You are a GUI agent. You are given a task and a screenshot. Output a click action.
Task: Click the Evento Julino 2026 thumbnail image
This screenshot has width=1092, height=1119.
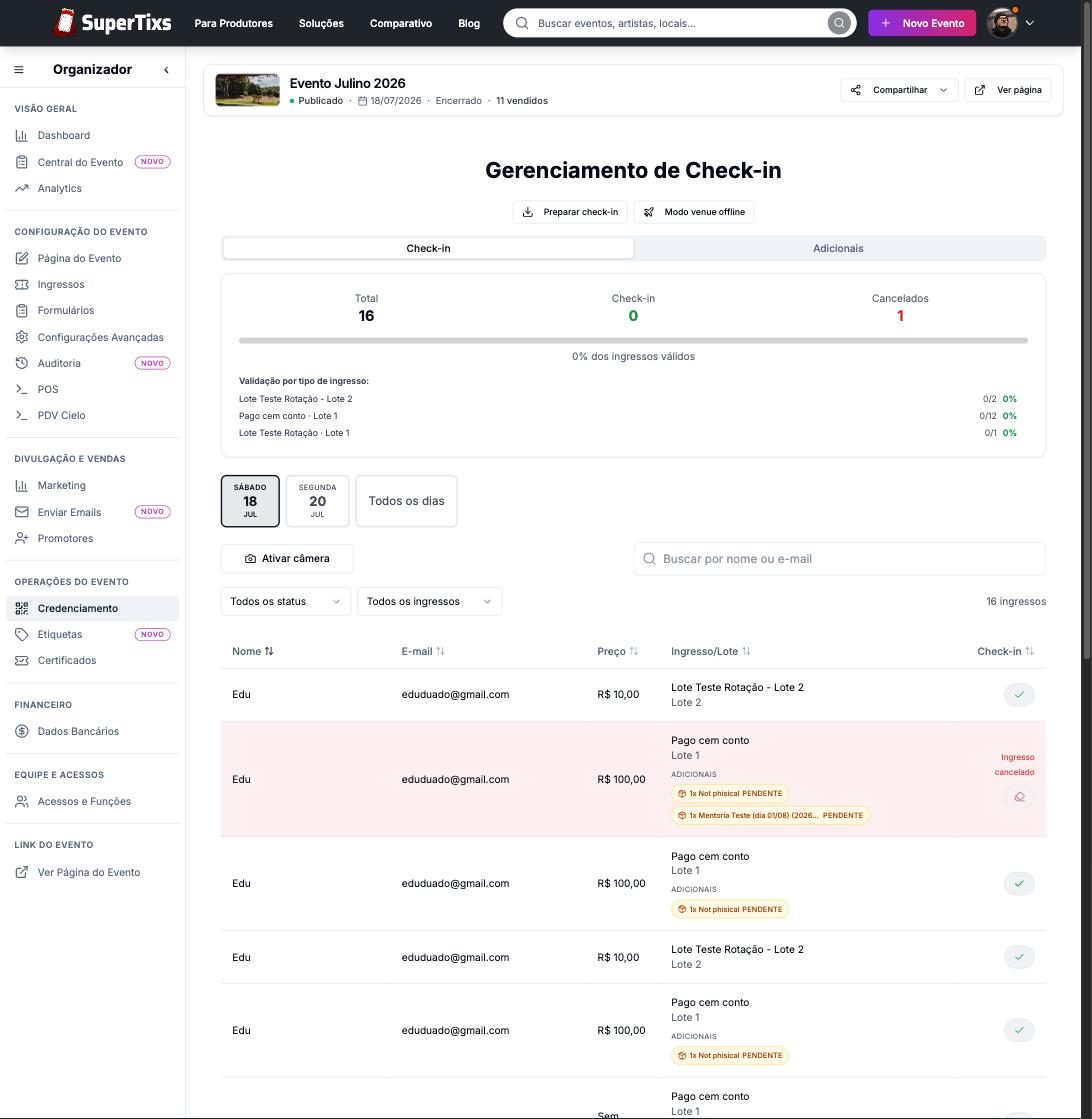248,90
